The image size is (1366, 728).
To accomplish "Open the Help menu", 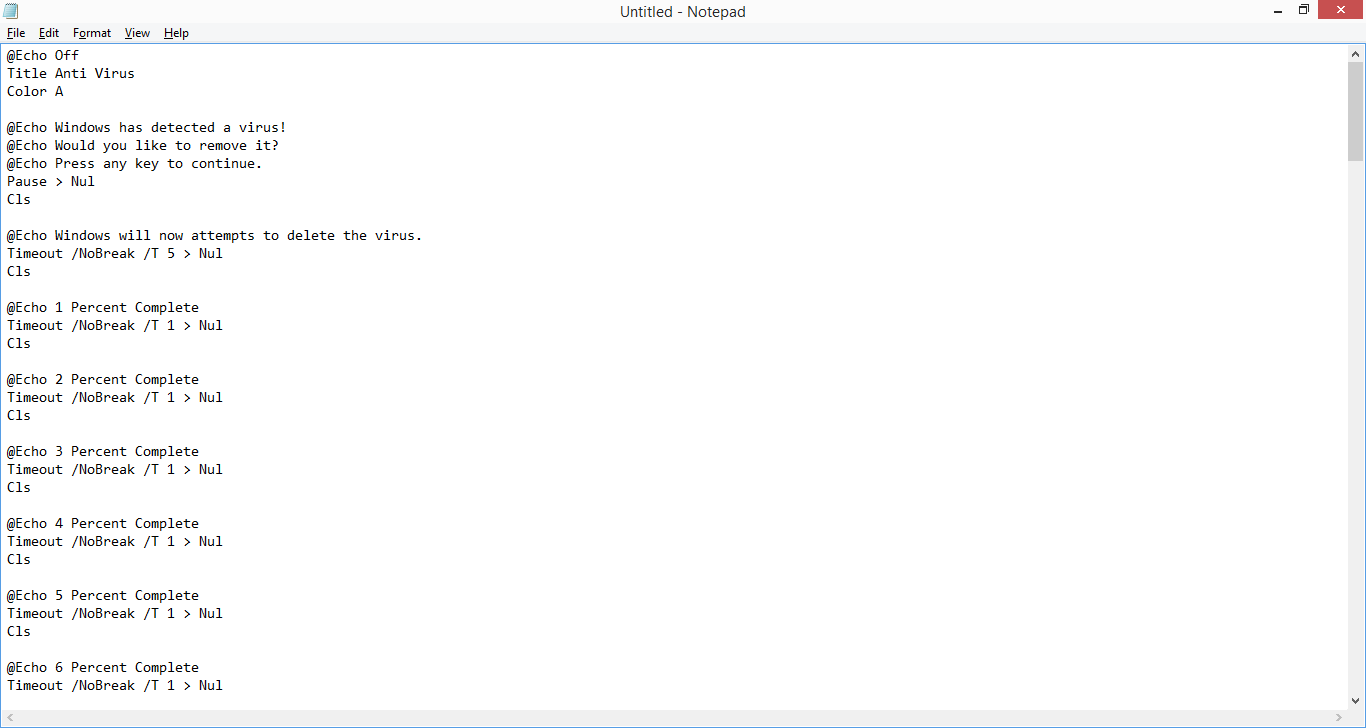I will pyautogui.click(x=176, y=33).
